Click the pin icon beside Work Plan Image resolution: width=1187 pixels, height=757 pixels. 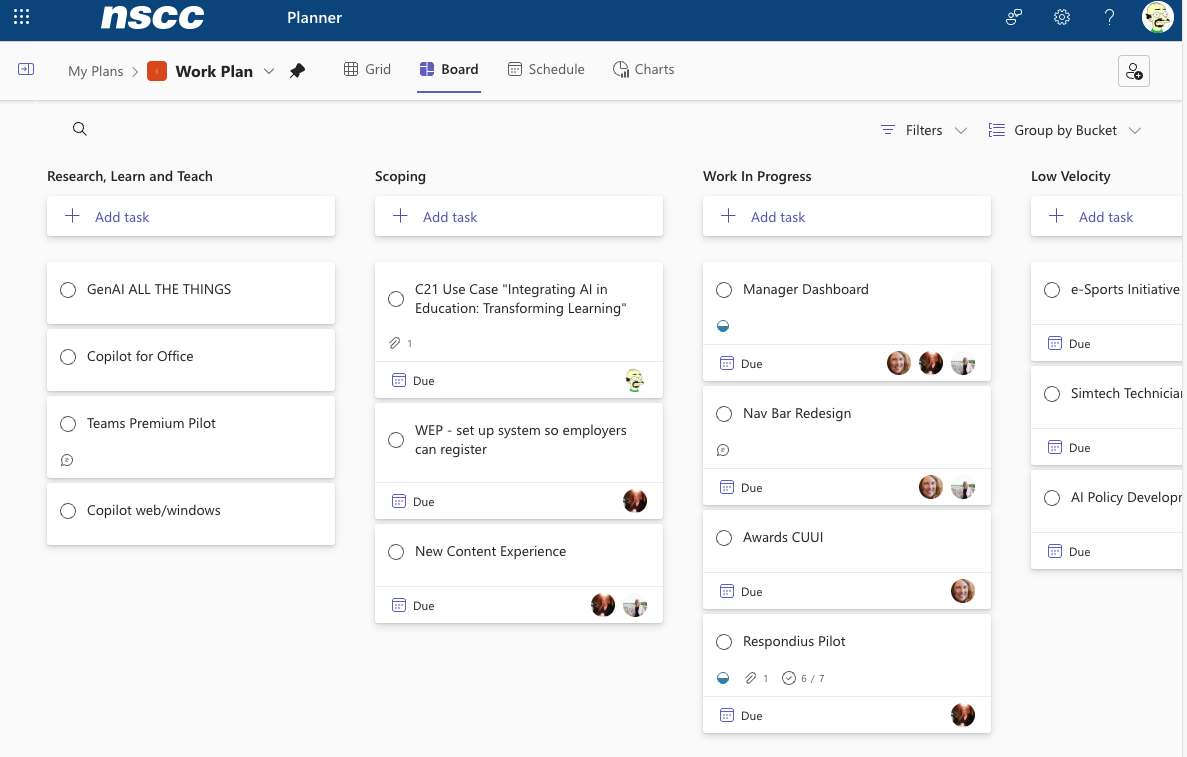[x=297, y=71]
